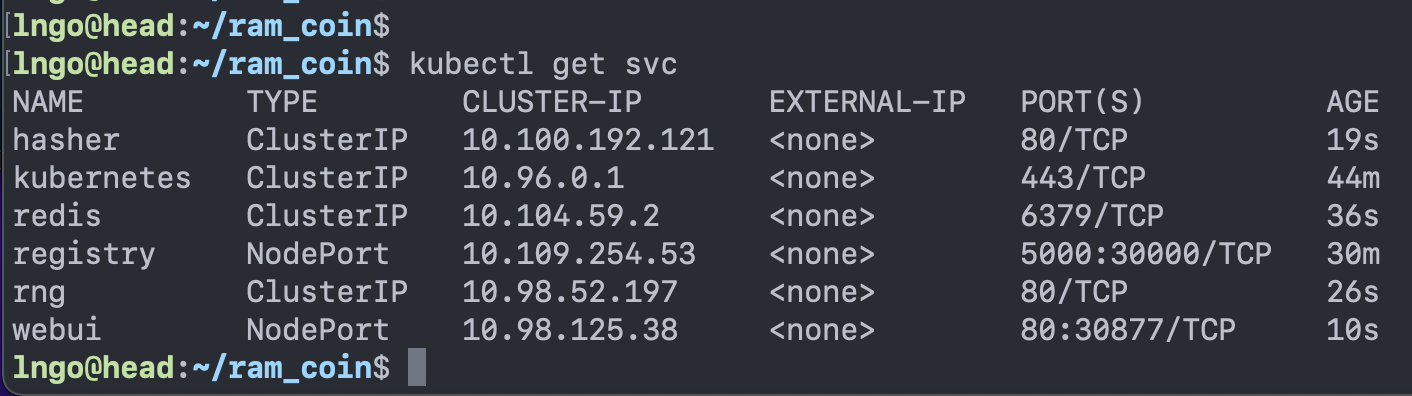Click the terminal cursor block at prompt

point(417,367)
